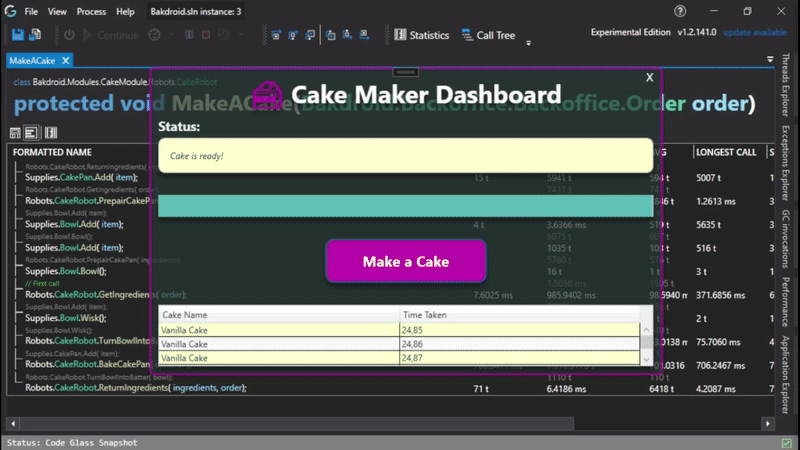Viewport: 800px width, 450px height.
Task: Sort by the Cake Name column header
Action: click(x=280, y=314)
